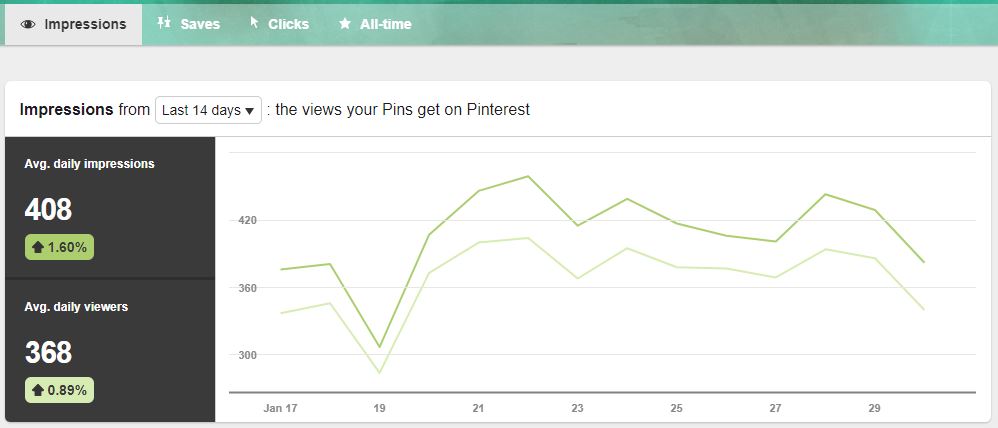Switch to the Saves tab

click(x=188, y=24)
